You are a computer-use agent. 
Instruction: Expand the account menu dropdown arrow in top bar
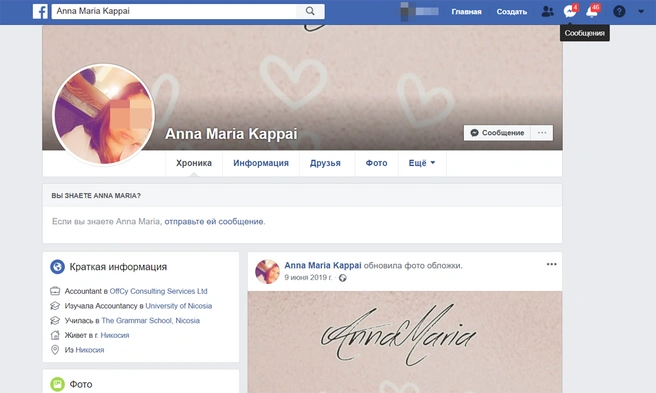[x=641, y=12]
